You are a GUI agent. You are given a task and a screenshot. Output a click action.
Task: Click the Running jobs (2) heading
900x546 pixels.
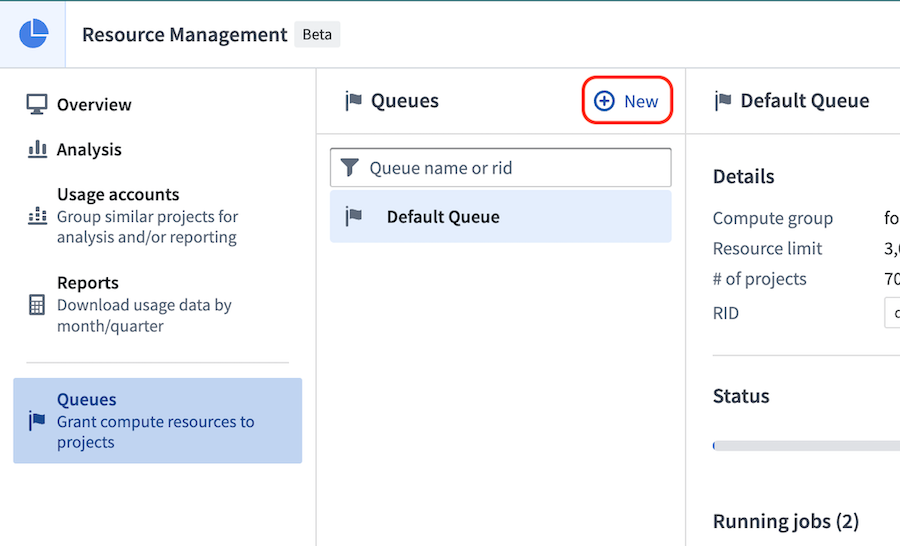point(786,521)
